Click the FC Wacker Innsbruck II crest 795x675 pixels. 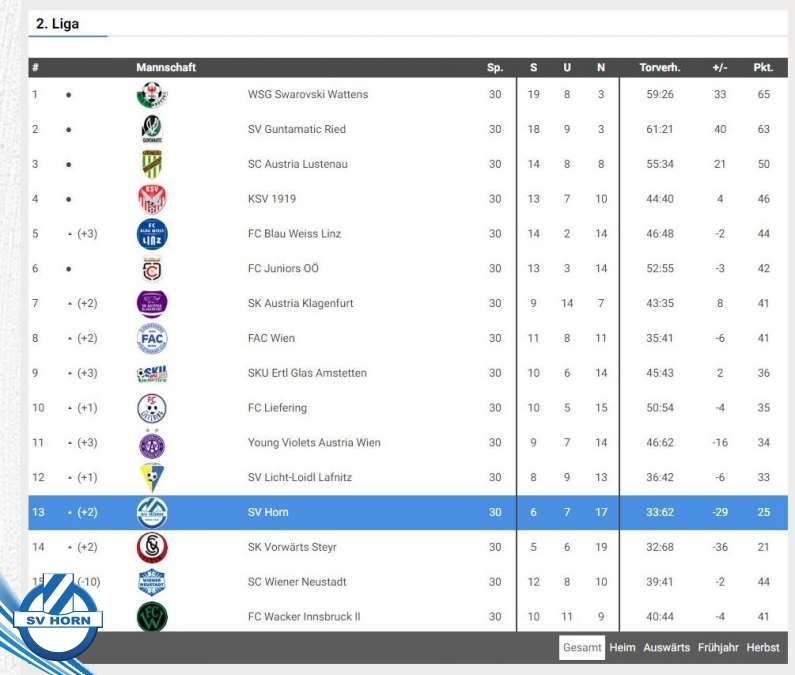pyautogui.click(x=152, y=617)
